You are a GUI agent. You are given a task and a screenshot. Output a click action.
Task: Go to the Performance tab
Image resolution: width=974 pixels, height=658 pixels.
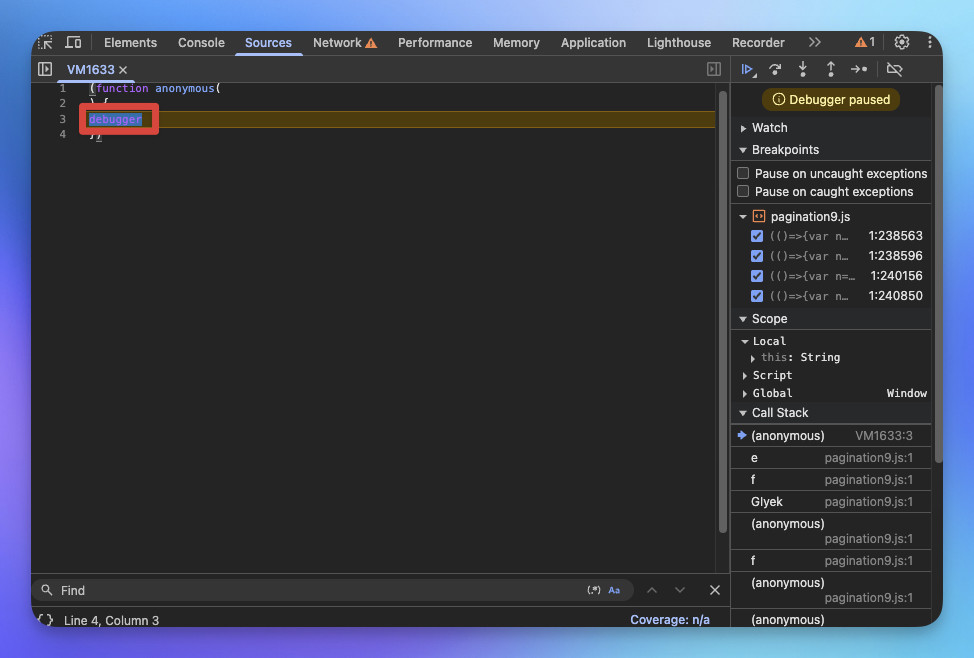coord(435,42)
